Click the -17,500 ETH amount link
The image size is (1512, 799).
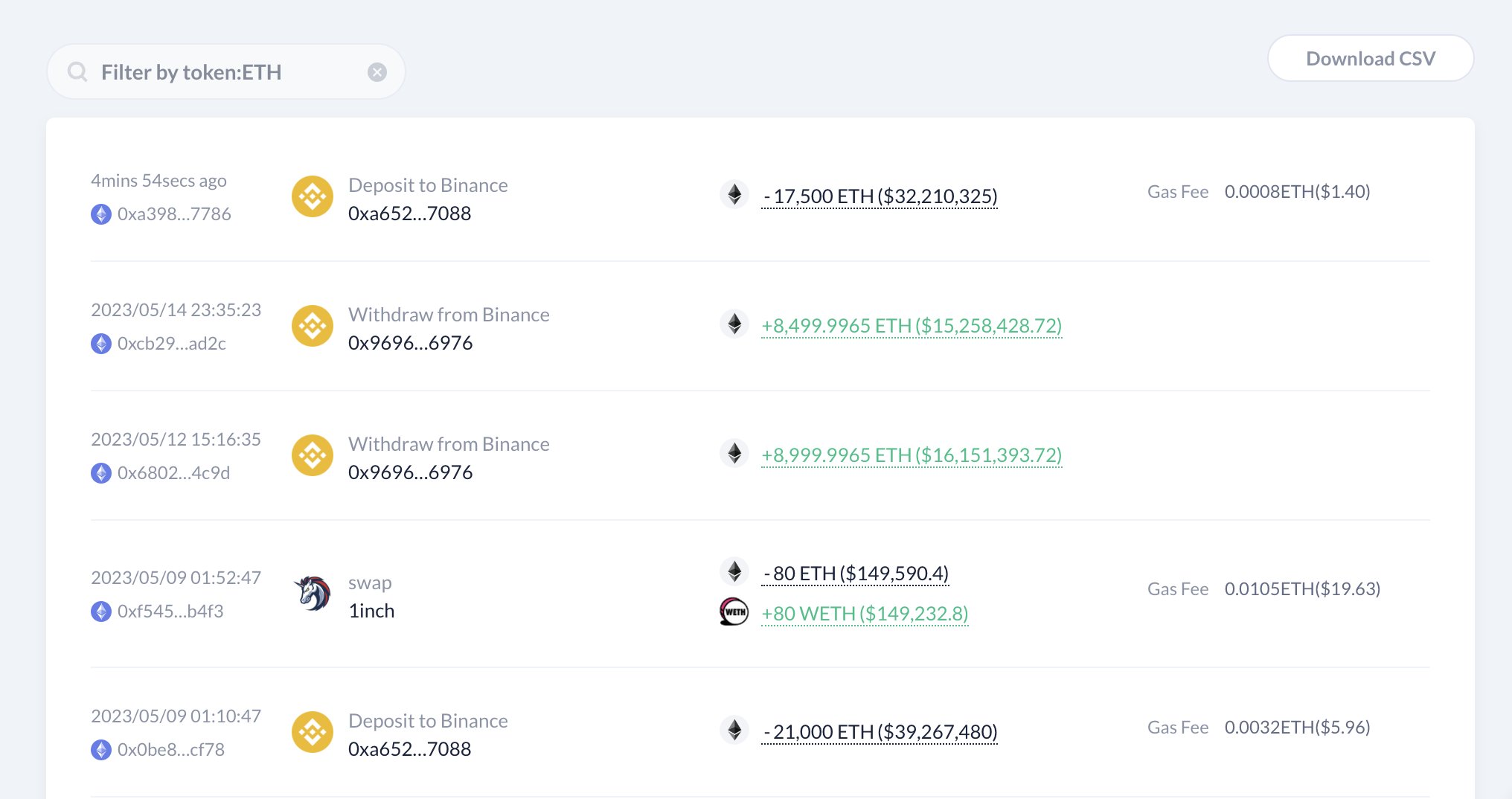tap(880, 196)
